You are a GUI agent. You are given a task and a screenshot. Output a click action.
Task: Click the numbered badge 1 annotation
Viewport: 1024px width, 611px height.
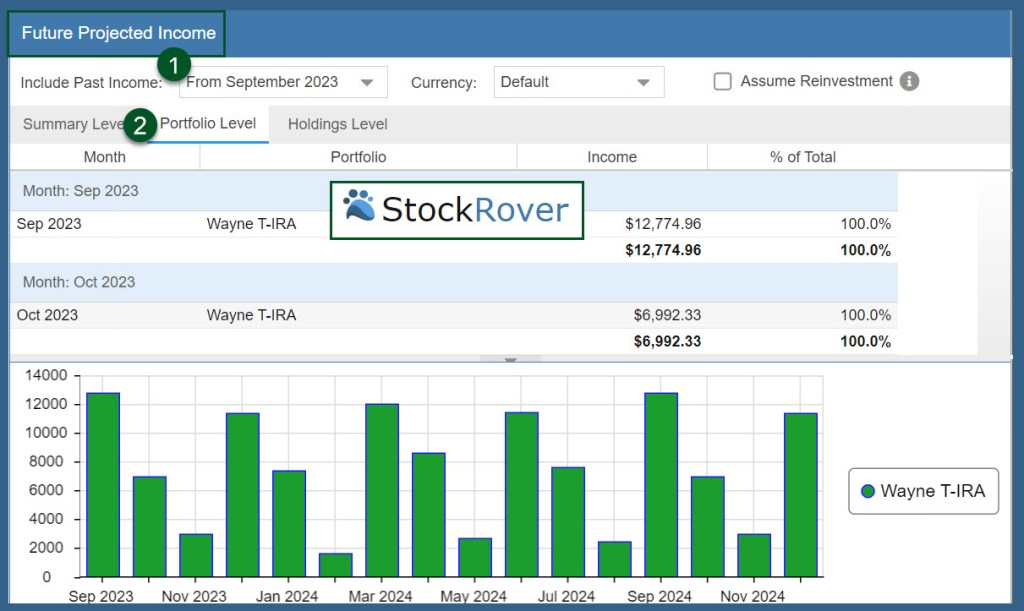click(174, 65)
